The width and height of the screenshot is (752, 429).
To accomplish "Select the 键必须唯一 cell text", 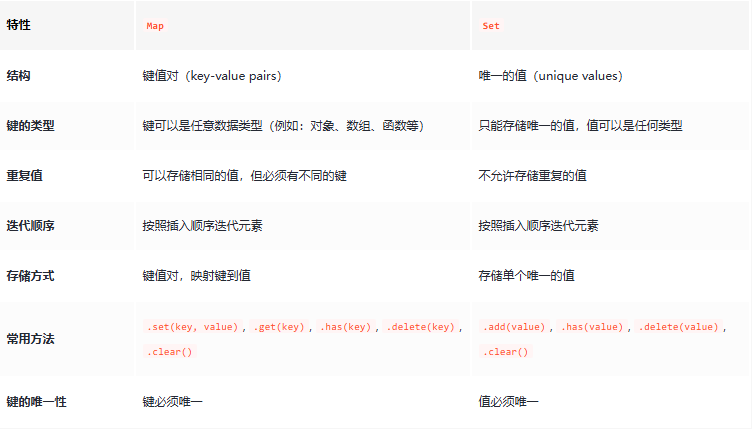I will pos(173,402).
